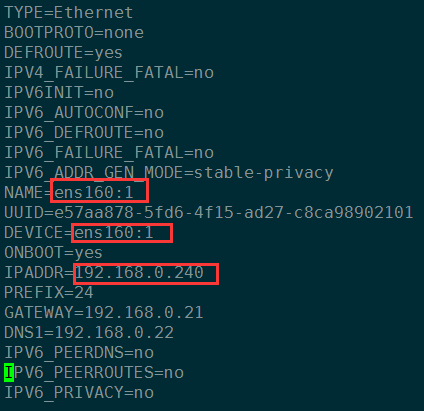Click the green cursor on IPV6_PEERROUTES
The image size is (424, 411).
click(x=9, y=372)
